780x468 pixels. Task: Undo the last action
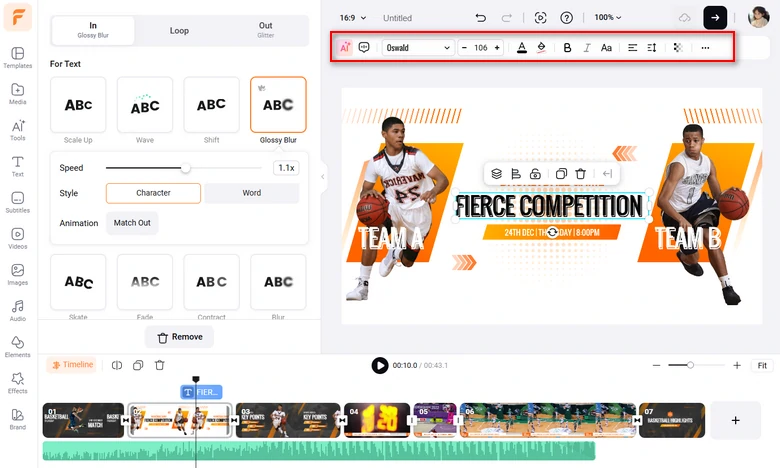[x=480, y=18]
